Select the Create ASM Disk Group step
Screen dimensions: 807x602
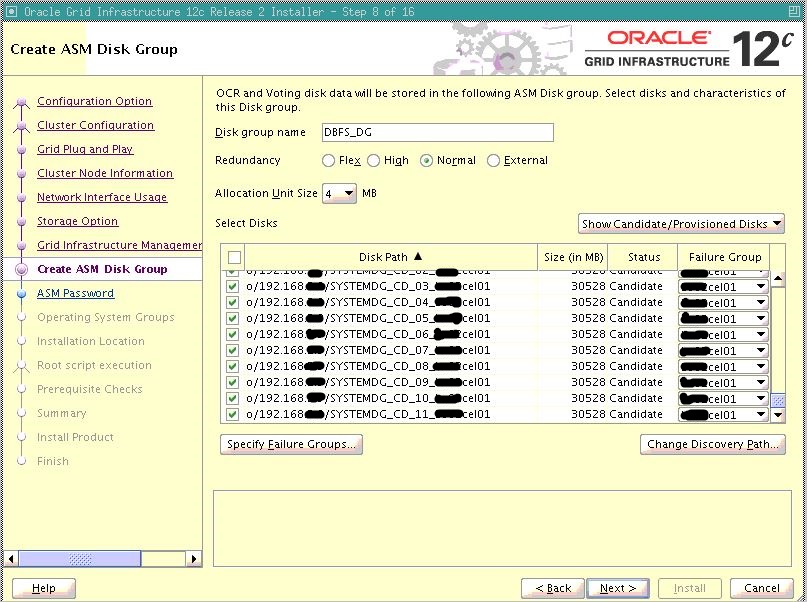click(x=102, y=269)
